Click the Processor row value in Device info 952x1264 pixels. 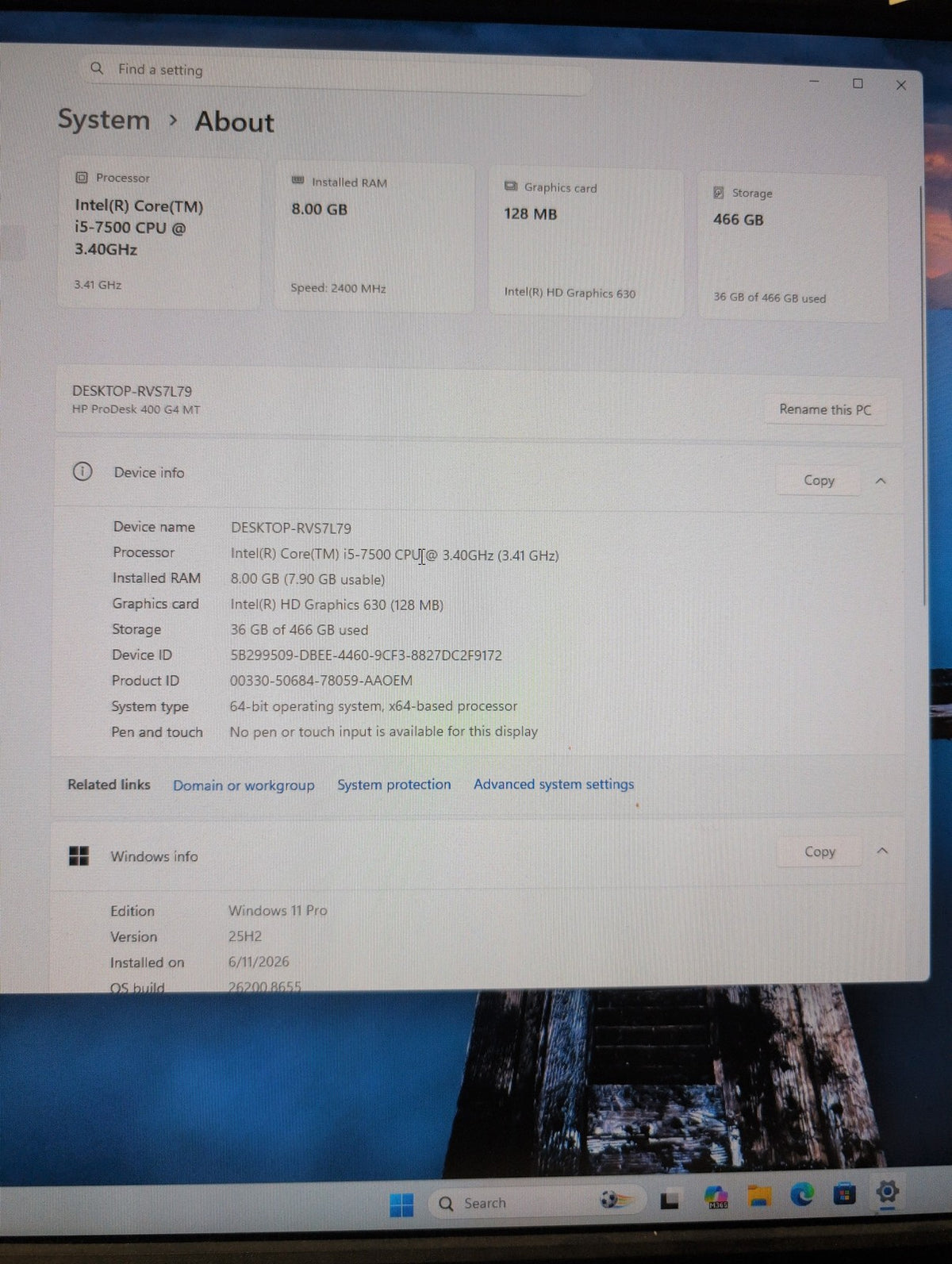(x=394, y=555)
